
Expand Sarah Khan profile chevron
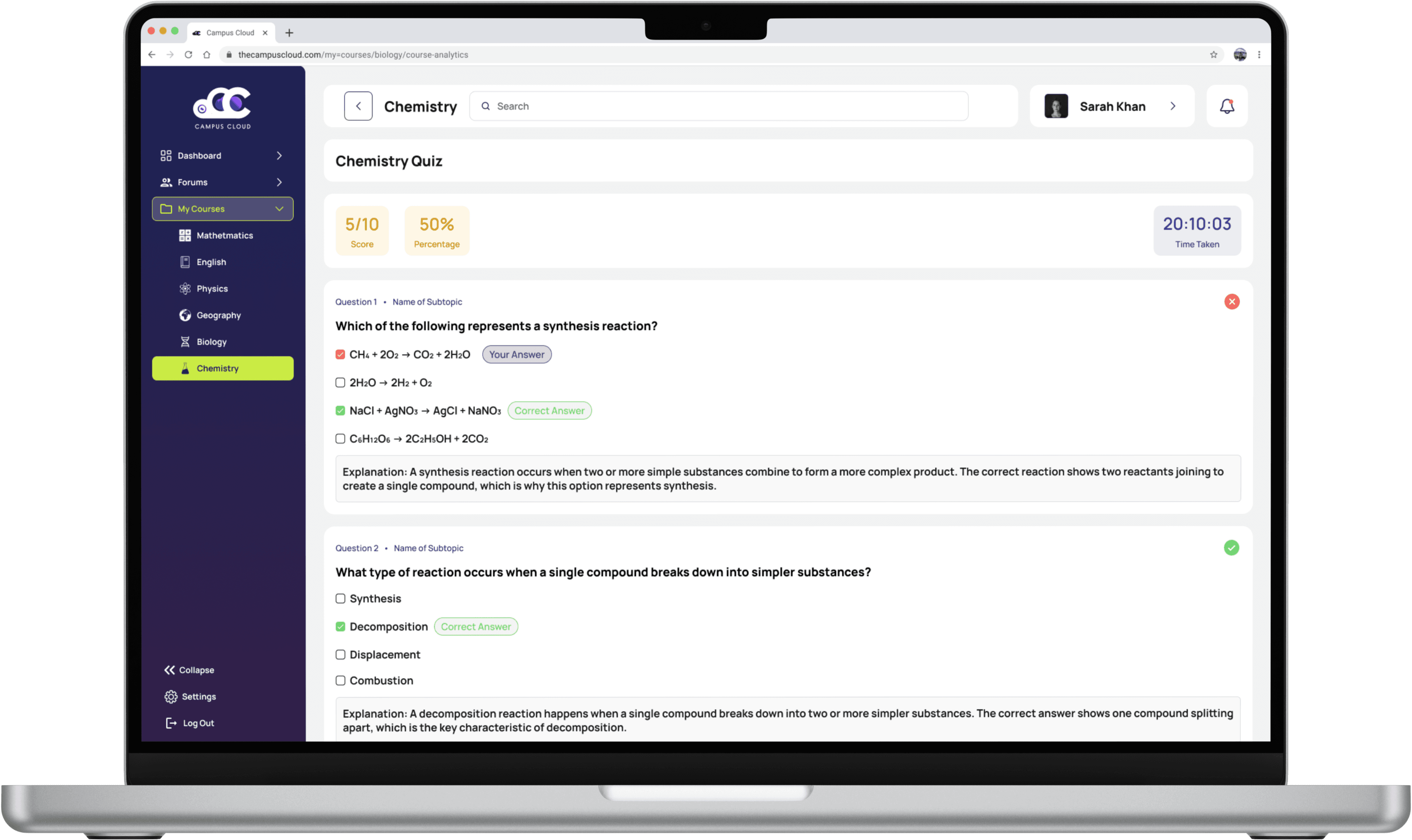pos(1172,106)
